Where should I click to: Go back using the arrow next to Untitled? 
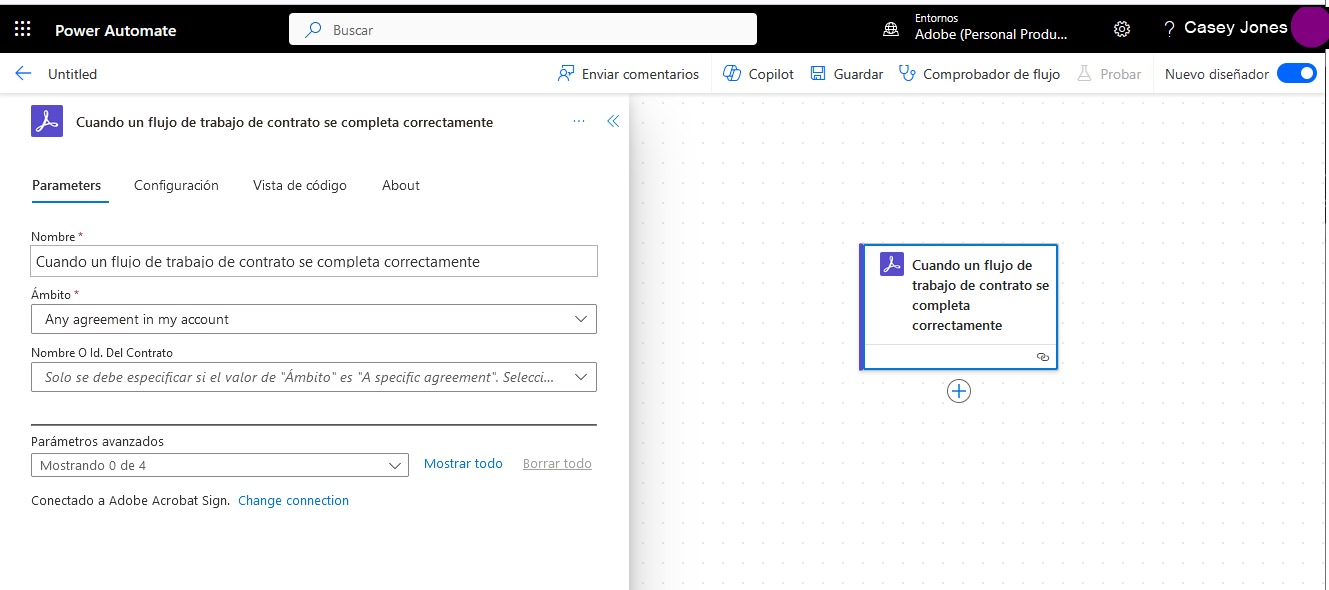(x=22, y=73)
